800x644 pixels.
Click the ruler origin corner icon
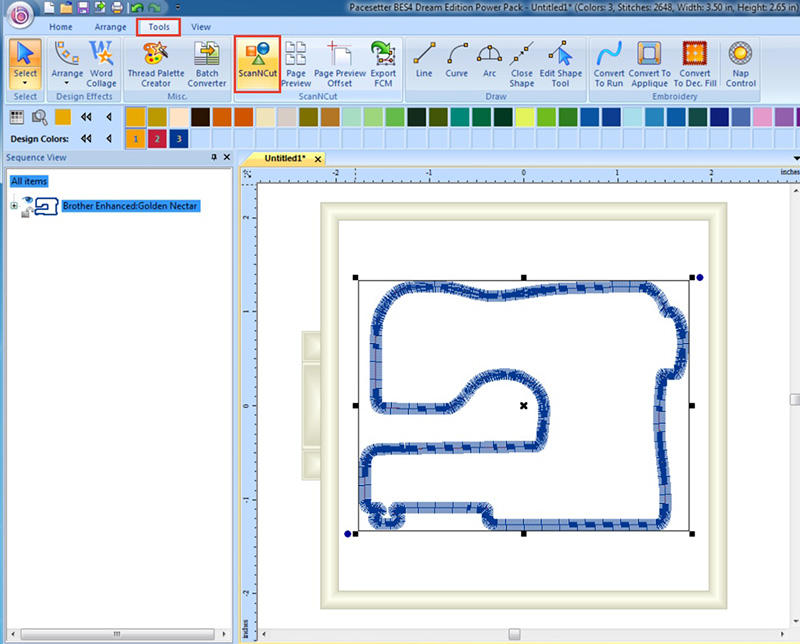click(247, 174)
